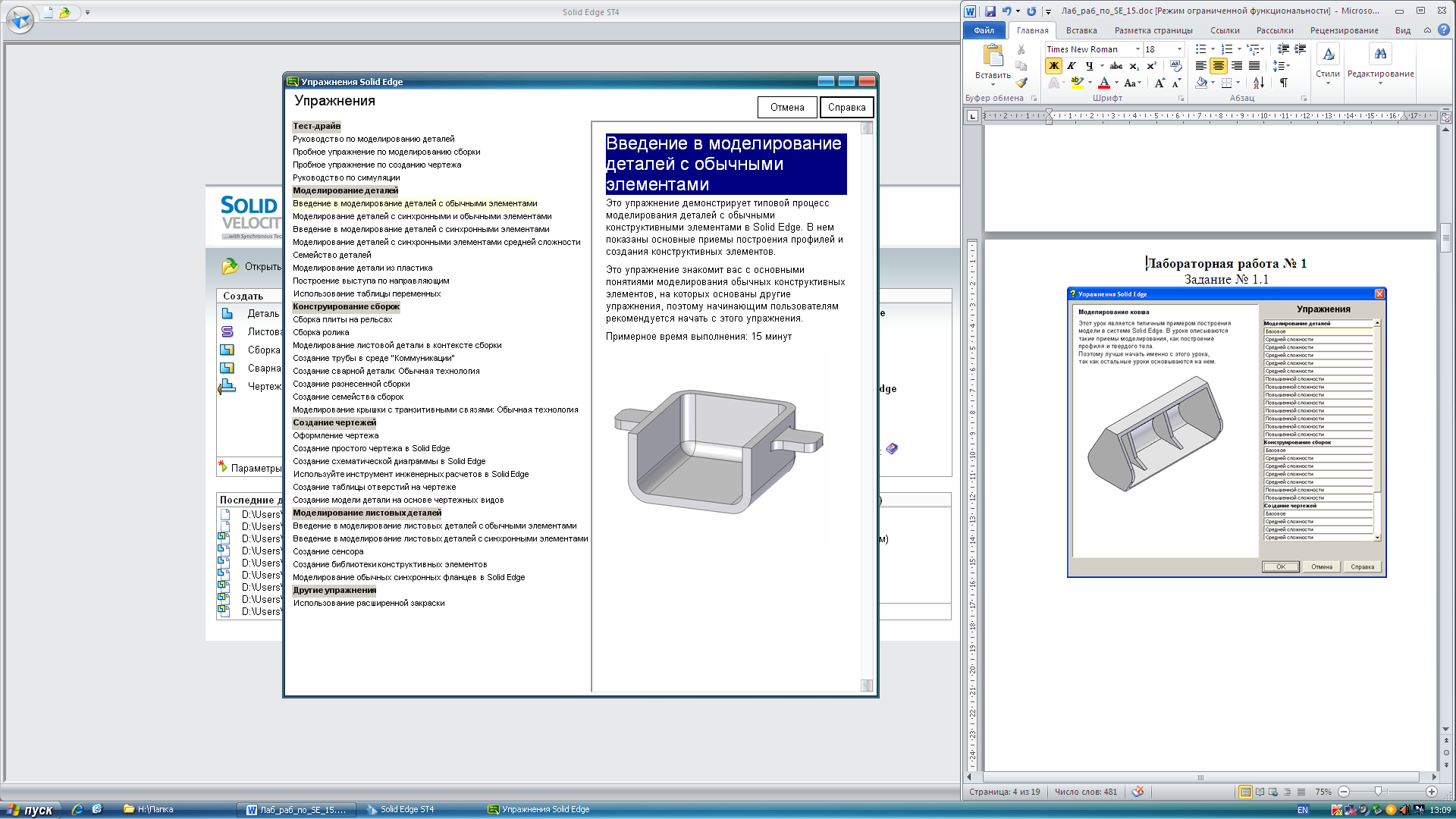Click the Open (Открыть) folder icon in Solid Edge

[230, 266]
